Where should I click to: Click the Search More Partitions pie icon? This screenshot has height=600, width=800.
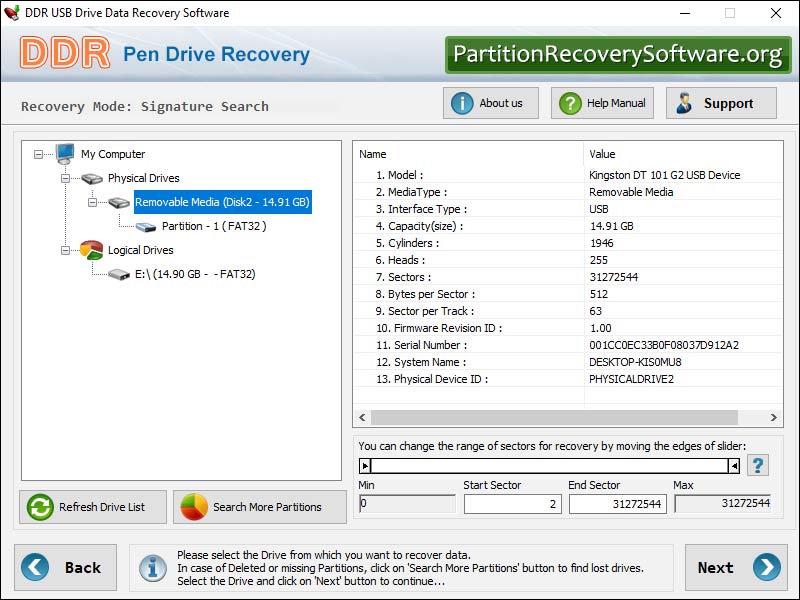click(x=193, y=507)
